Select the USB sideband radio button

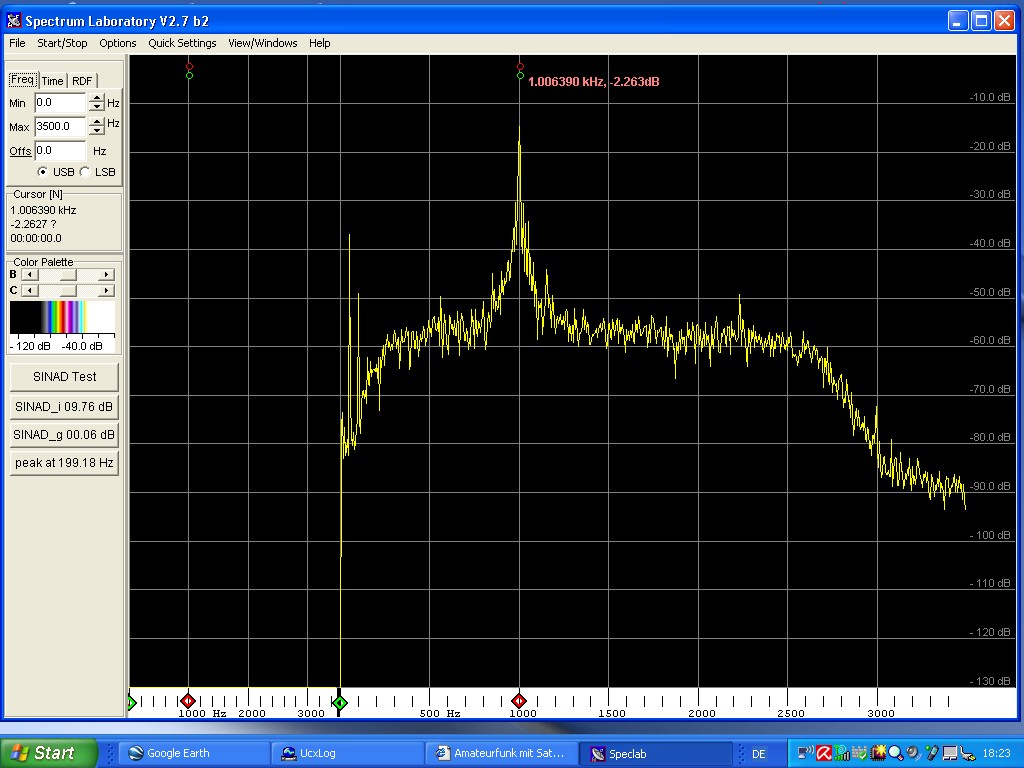point(42,172)
